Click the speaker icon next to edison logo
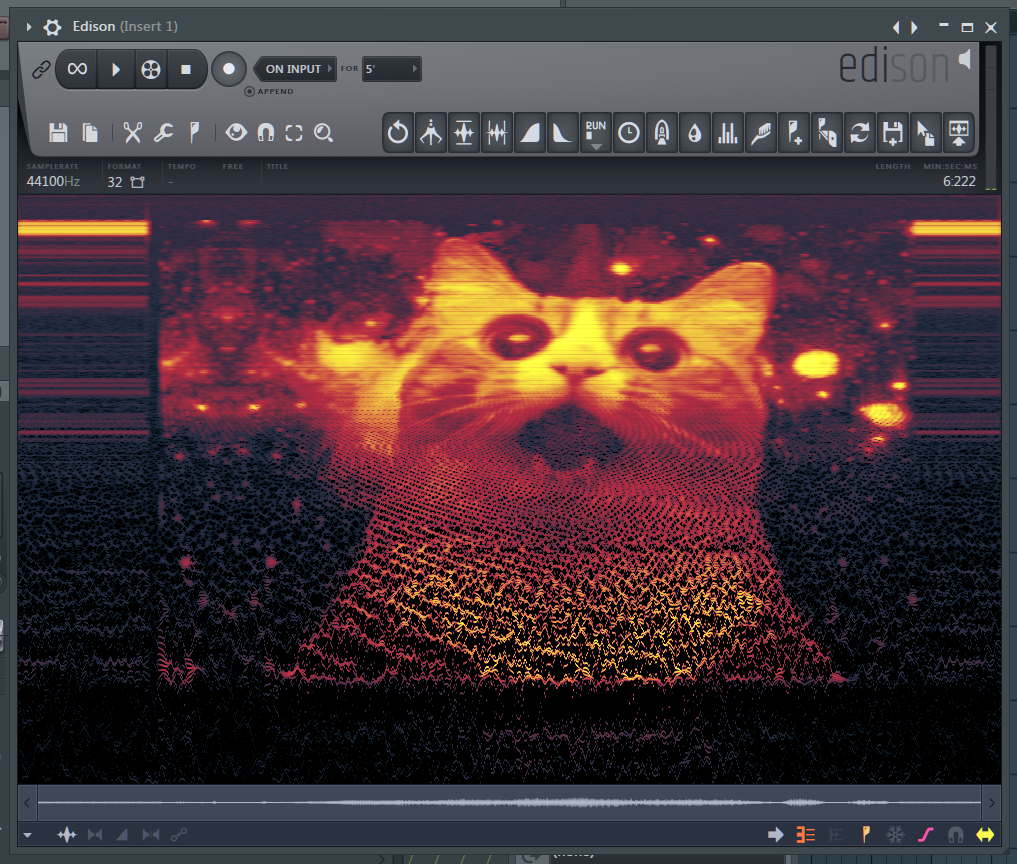The image size is (1017, 864). tap(965, 59)
